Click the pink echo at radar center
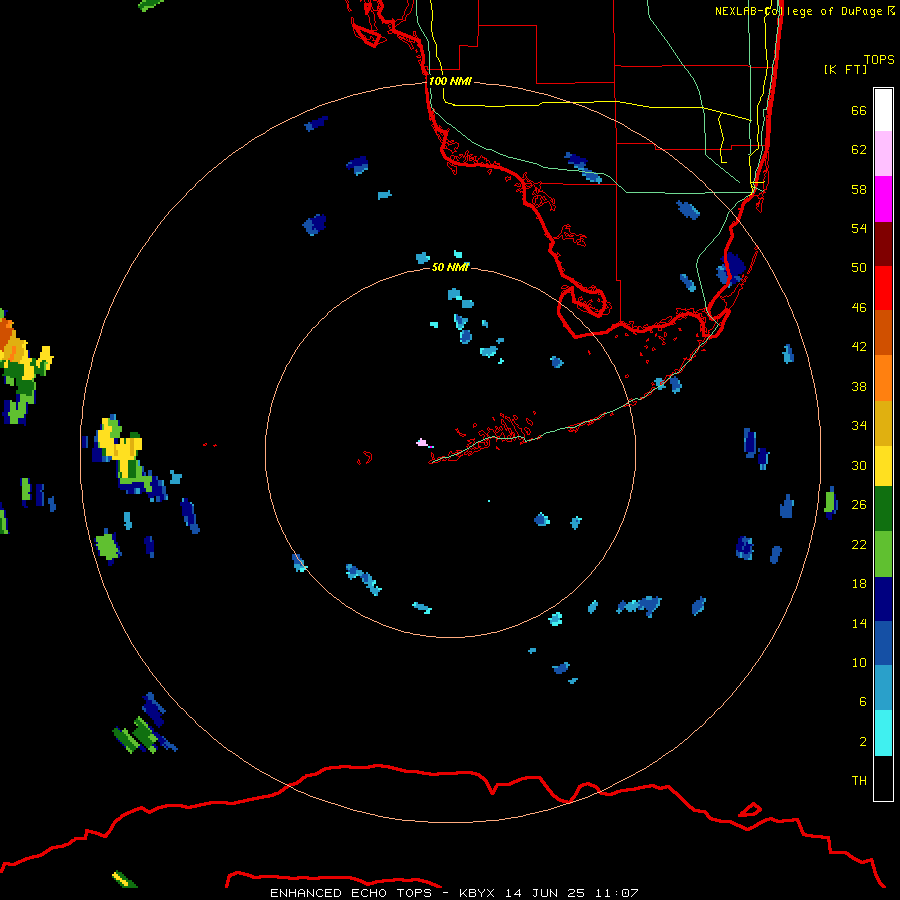 click(x=423, y=443)
